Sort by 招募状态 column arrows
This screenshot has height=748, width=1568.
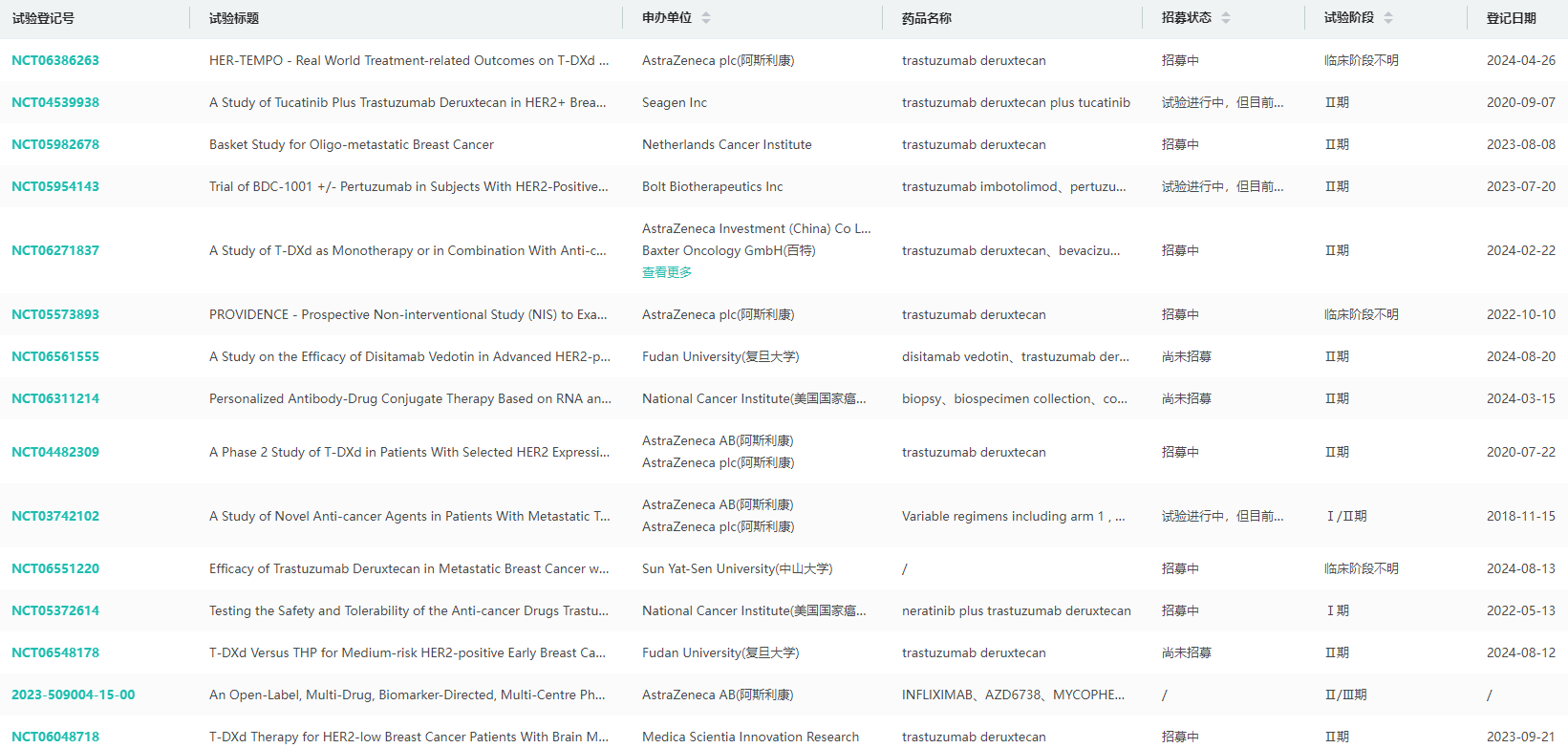1226,18
